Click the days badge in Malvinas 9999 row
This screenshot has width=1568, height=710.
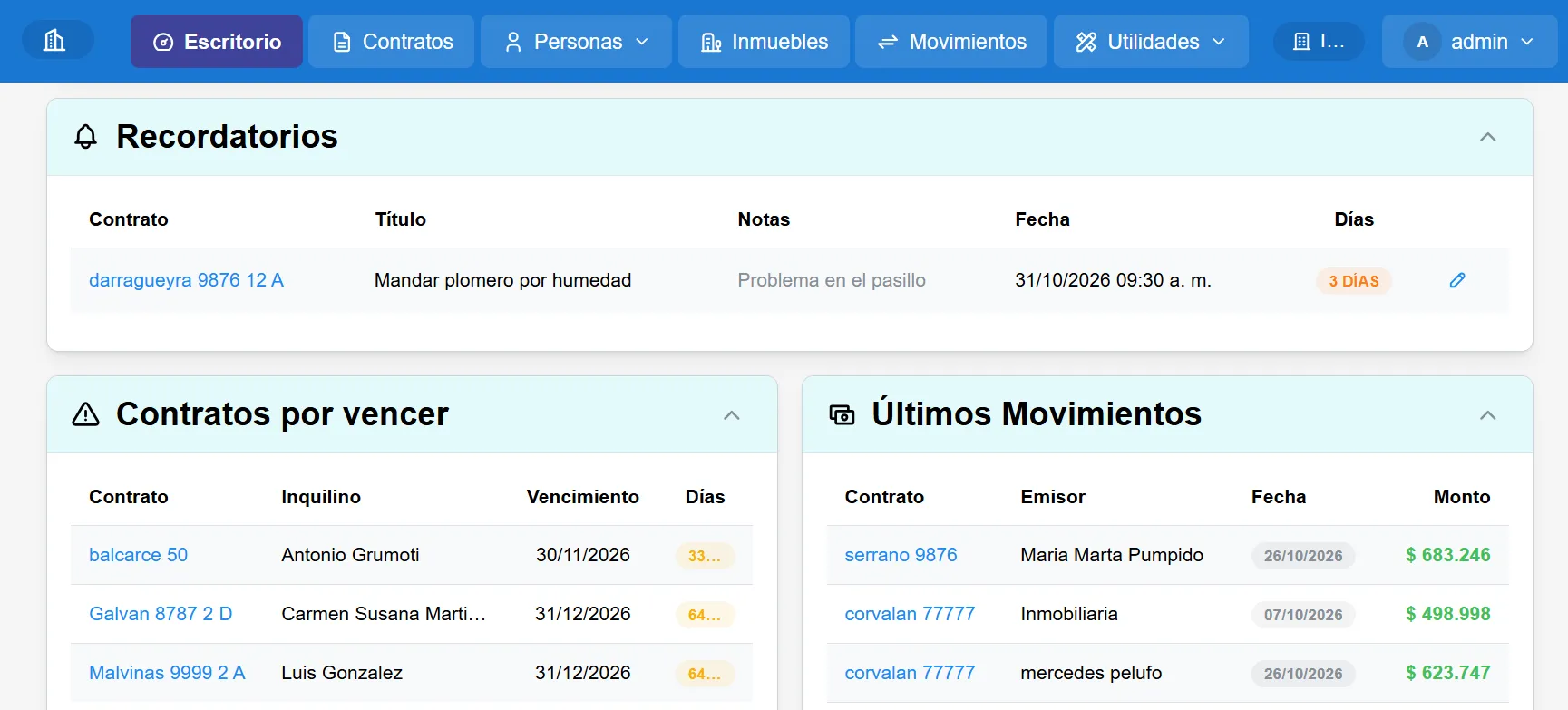point(705,674)
